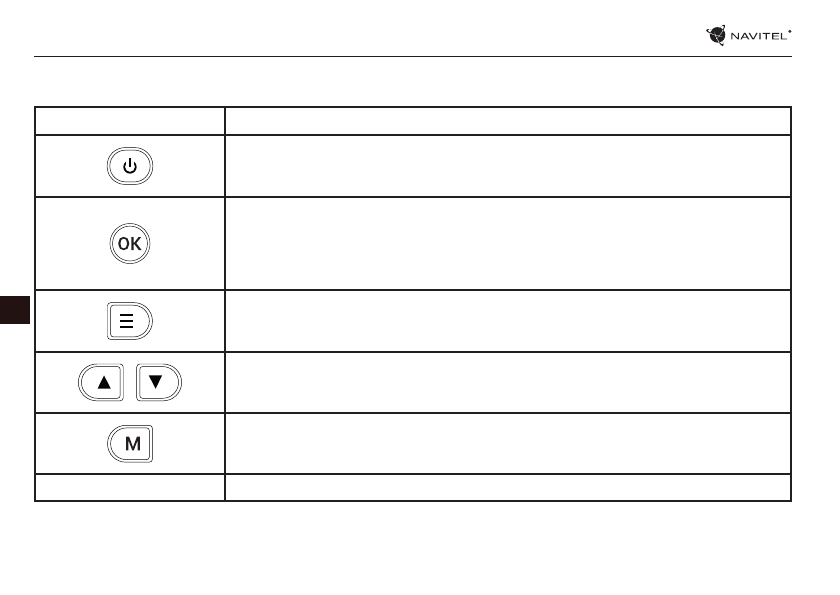This screenshot has width=840, height=595.
Task: Click the up arrow button icon
Action: coord(103,383)
